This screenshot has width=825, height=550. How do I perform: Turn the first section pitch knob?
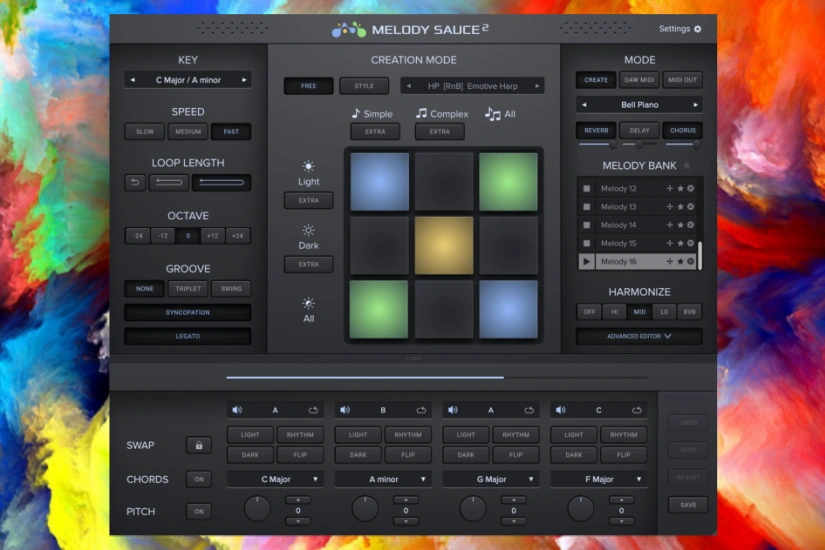point(257,509)
